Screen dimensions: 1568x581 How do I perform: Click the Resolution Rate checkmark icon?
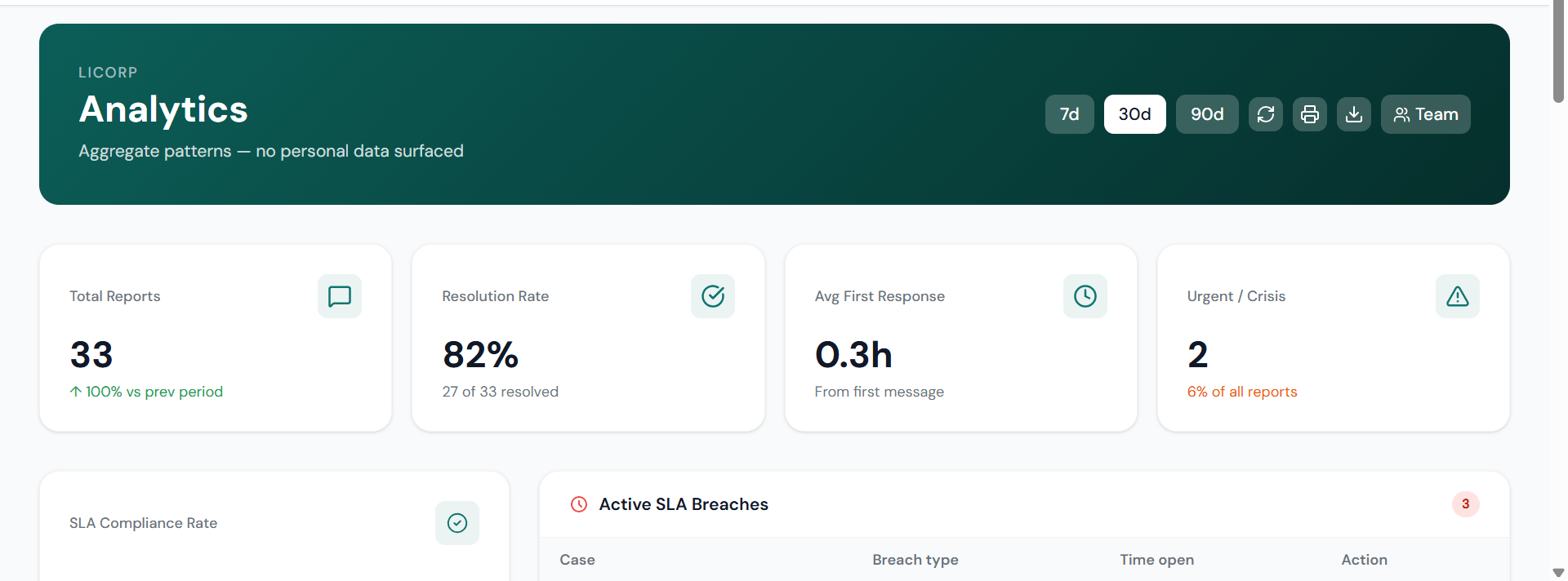click(x=713, y=296)
